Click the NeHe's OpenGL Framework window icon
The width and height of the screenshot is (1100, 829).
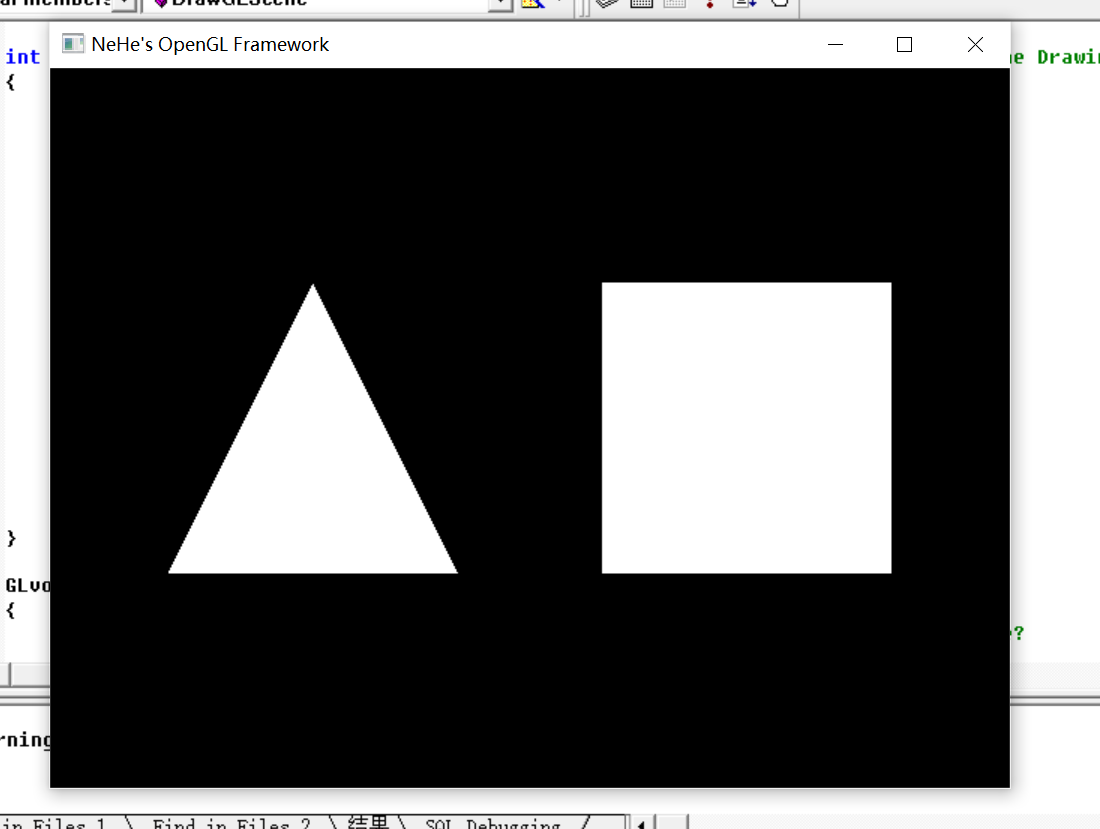pyautogui.click(x=73, y=44)
